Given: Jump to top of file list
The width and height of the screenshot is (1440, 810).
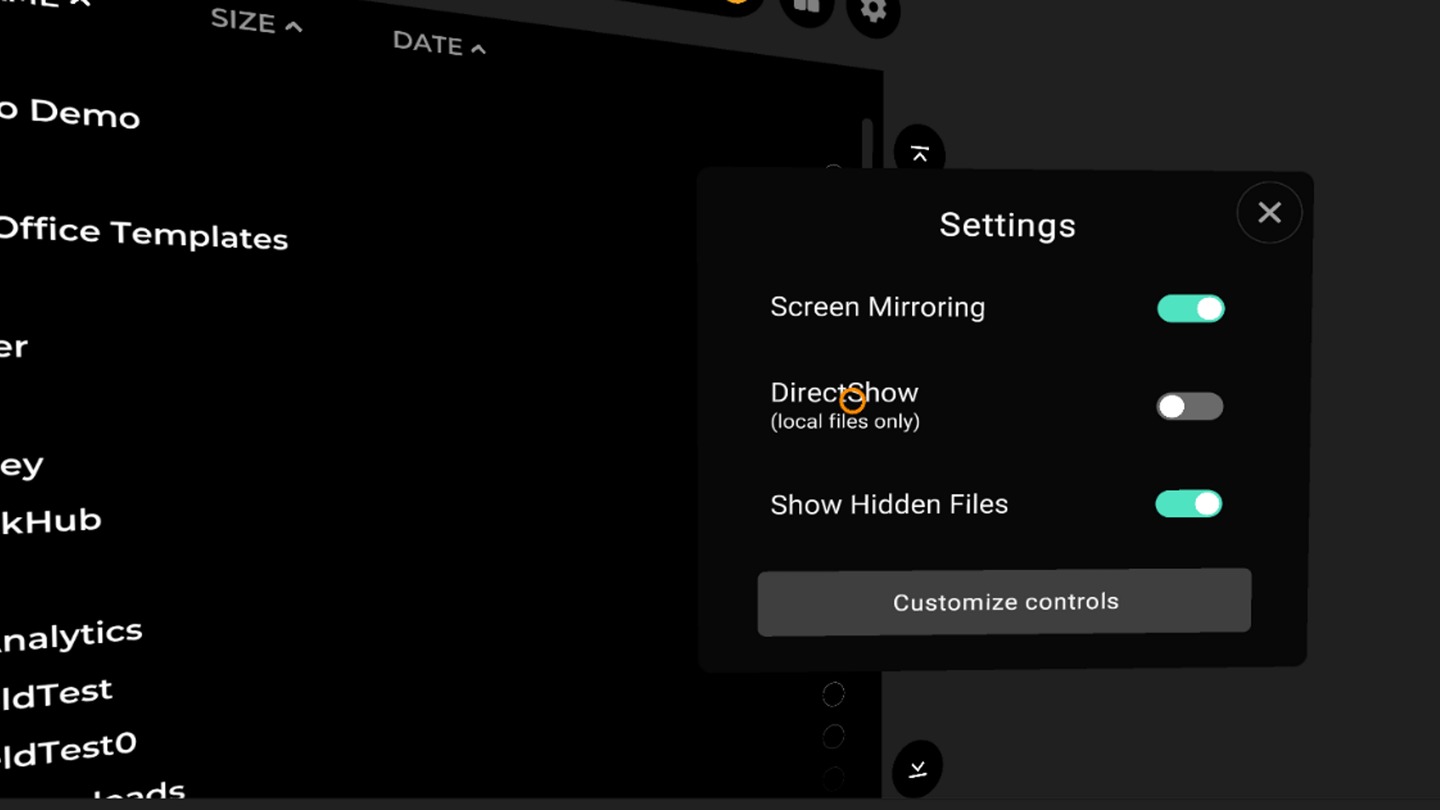Looking at the screenshot, I should point(919,154).
